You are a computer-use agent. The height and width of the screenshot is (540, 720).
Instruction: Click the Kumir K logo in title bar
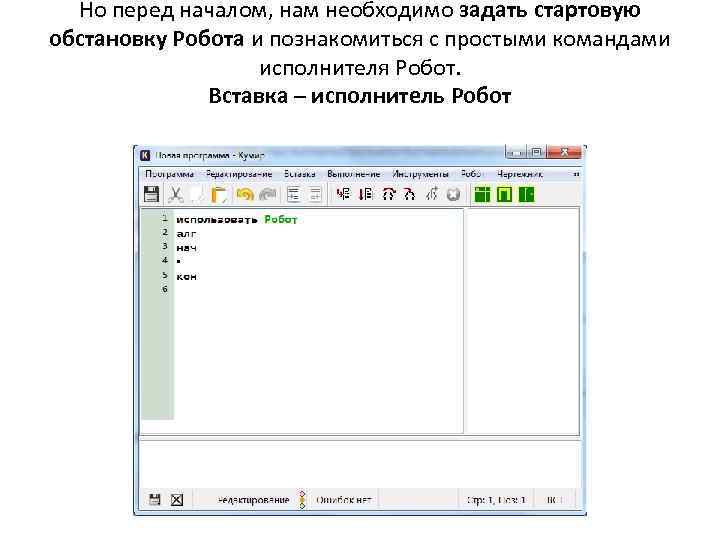(x=145, y=155)
